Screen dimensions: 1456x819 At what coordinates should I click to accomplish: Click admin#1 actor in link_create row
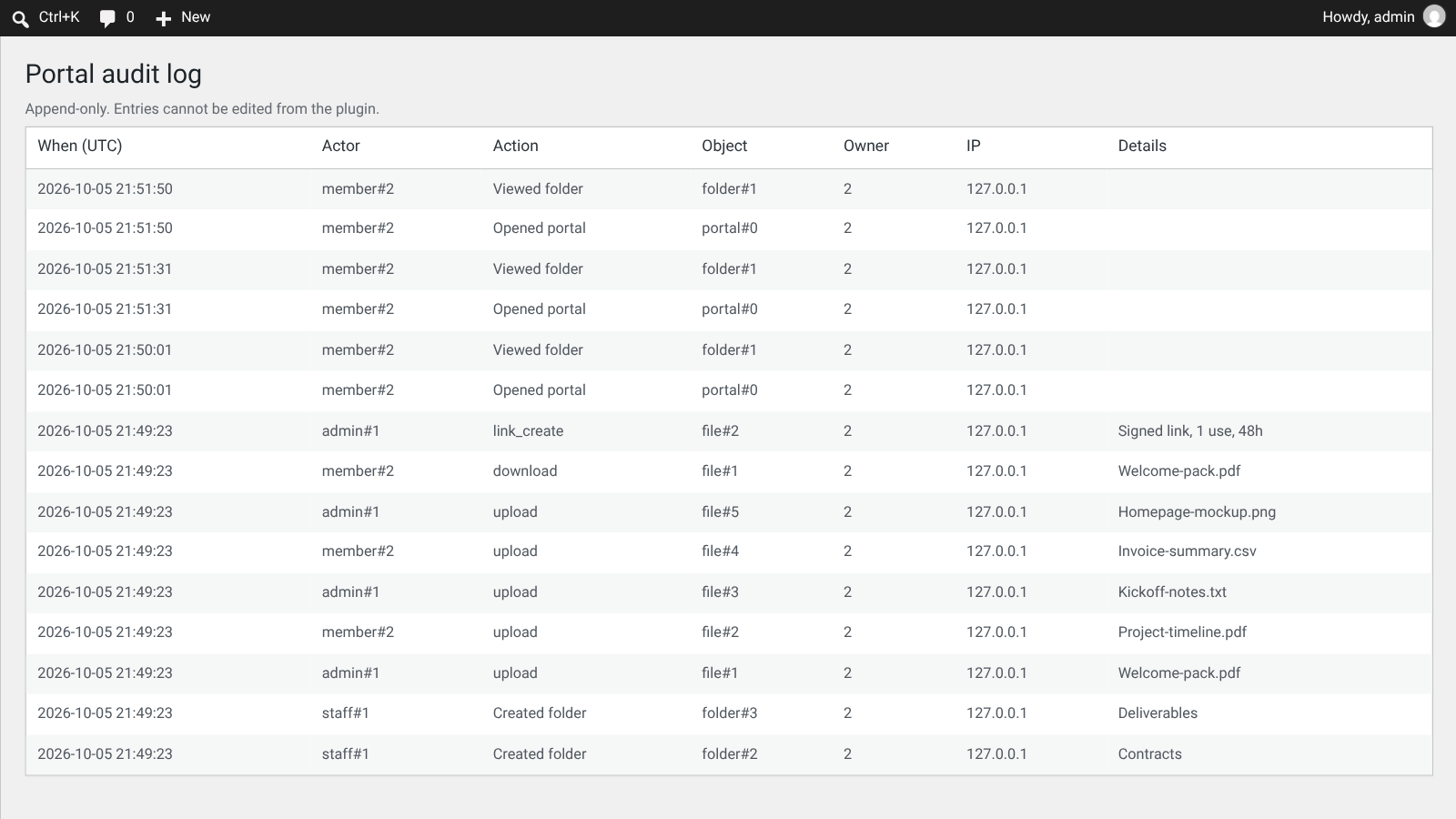350,430
